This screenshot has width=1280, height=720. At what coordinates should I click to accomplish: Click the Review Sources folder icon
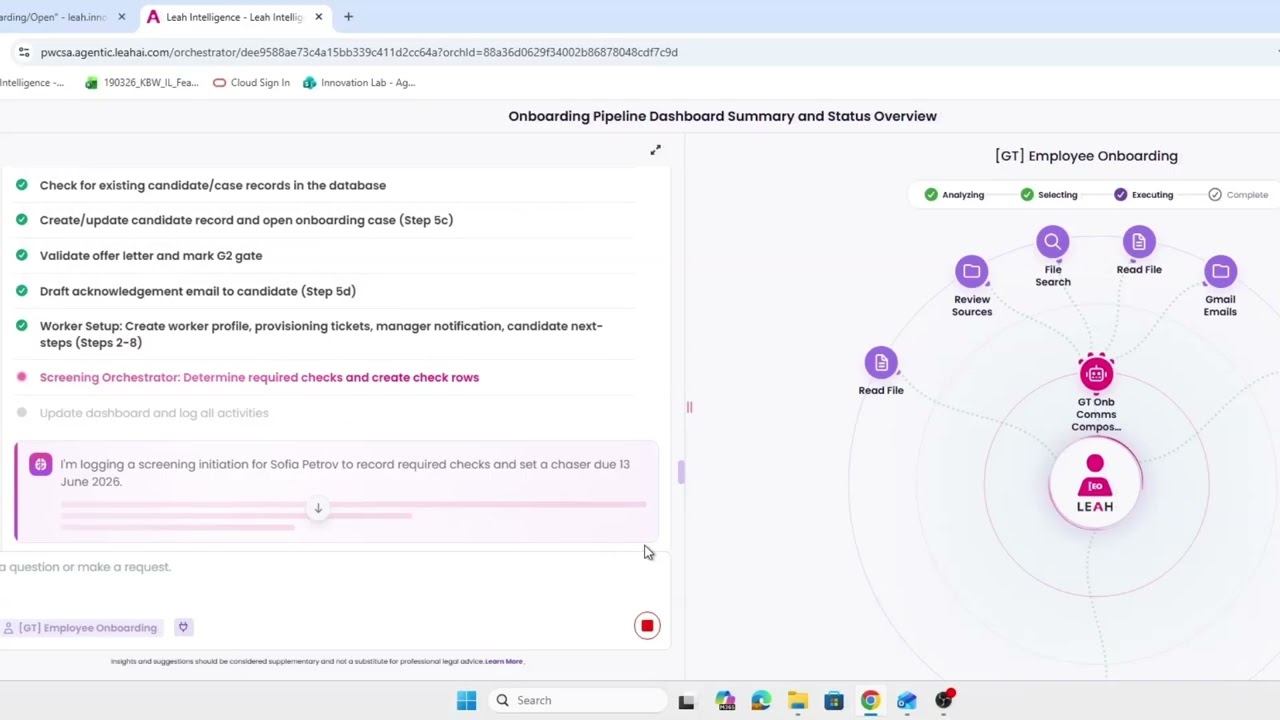971,271
